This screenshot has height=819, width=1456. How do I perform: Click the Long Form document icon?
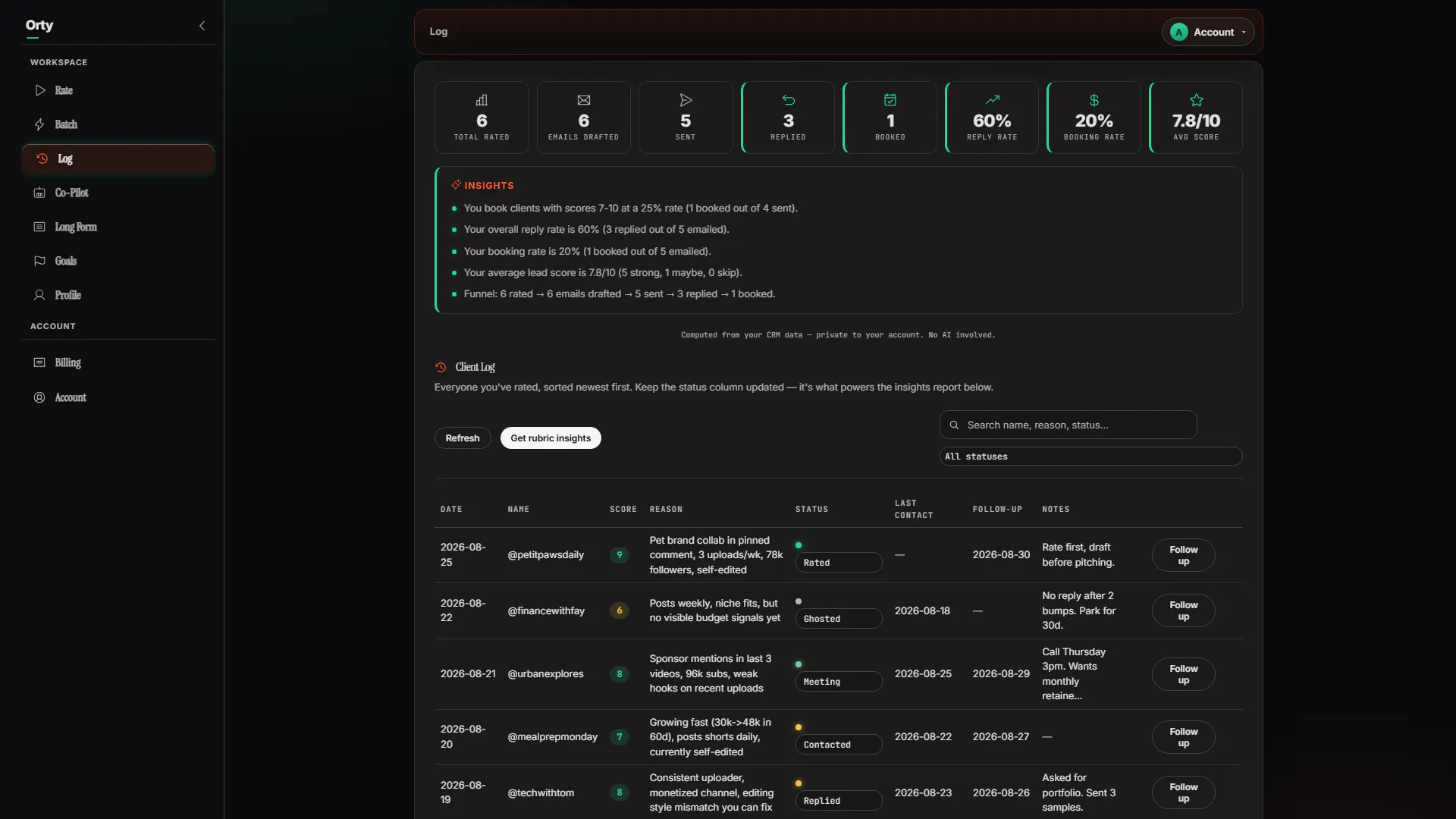point(39,227)
